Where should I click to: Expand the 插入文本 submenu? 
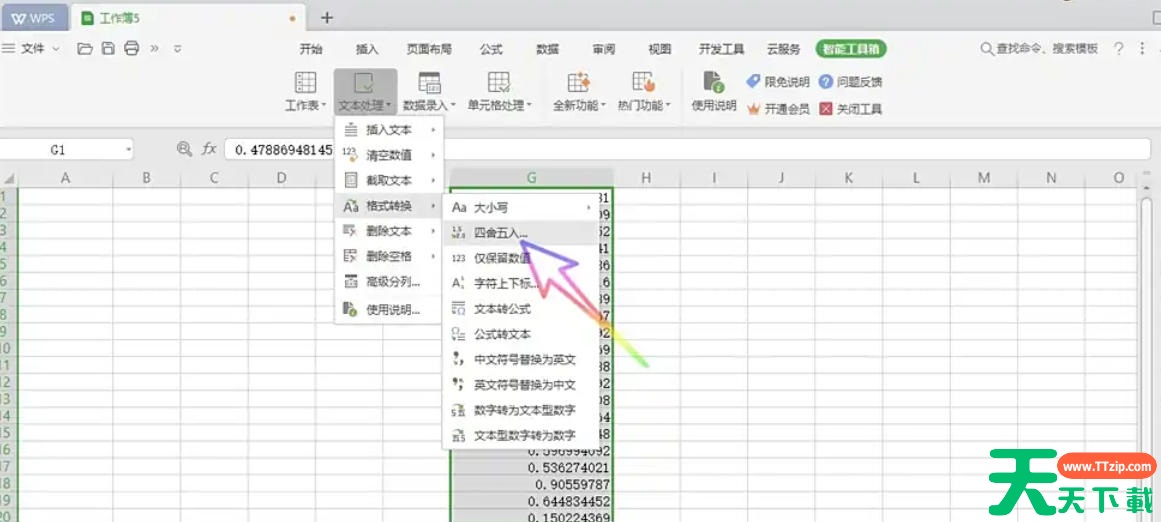pyautogui.click(x=389, y=130)
